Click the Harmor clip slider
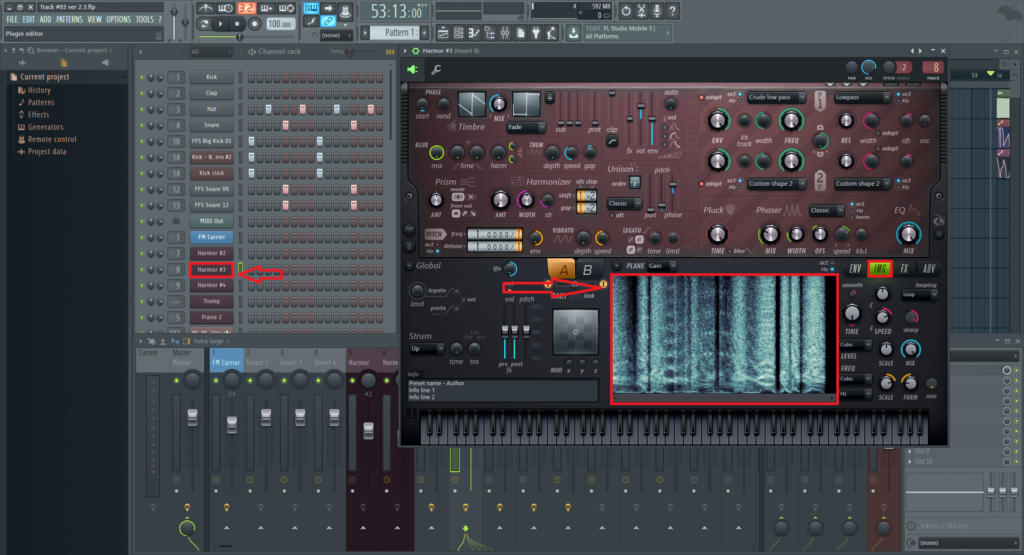 coord(612,108)
